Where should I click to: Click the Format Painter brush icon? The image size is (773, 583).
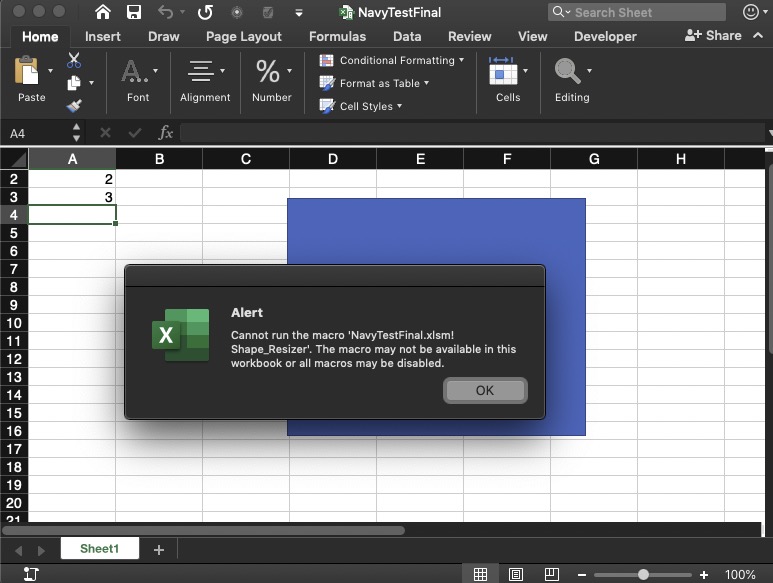[x=74, y=105]
